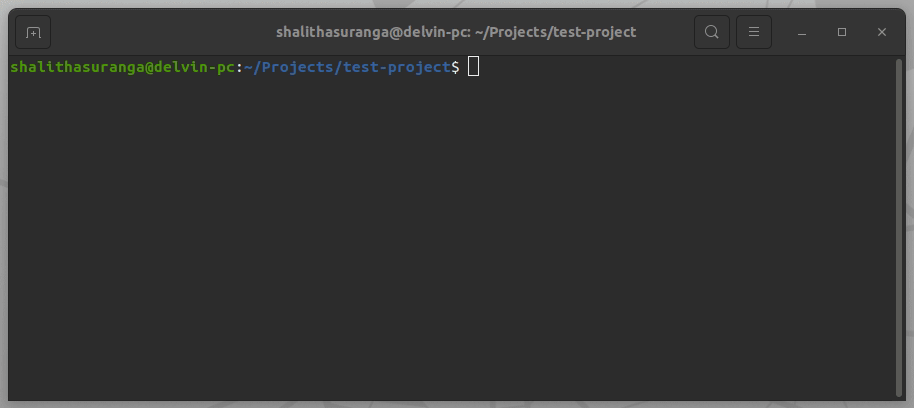Click header gap between hamburger and minimize
This screenshot has height=408, width=914.
(x=779, y=32)
